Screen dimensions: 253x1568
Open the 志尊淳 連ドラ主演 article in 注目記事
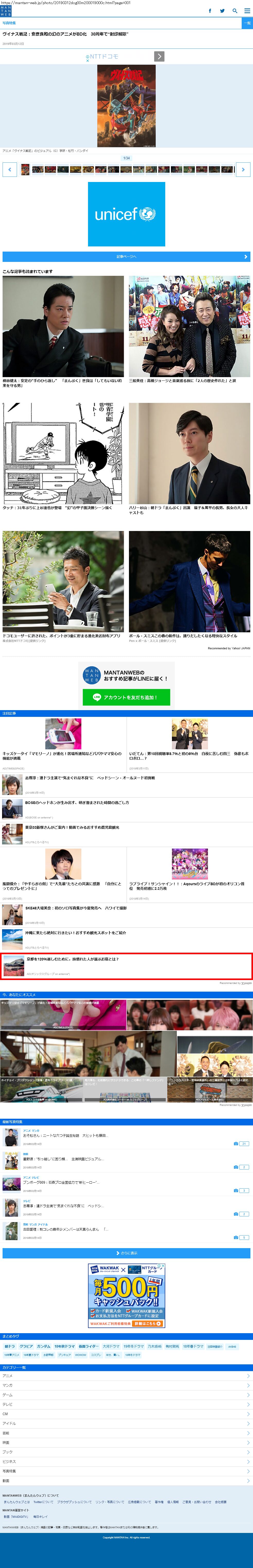click(127, 785)
